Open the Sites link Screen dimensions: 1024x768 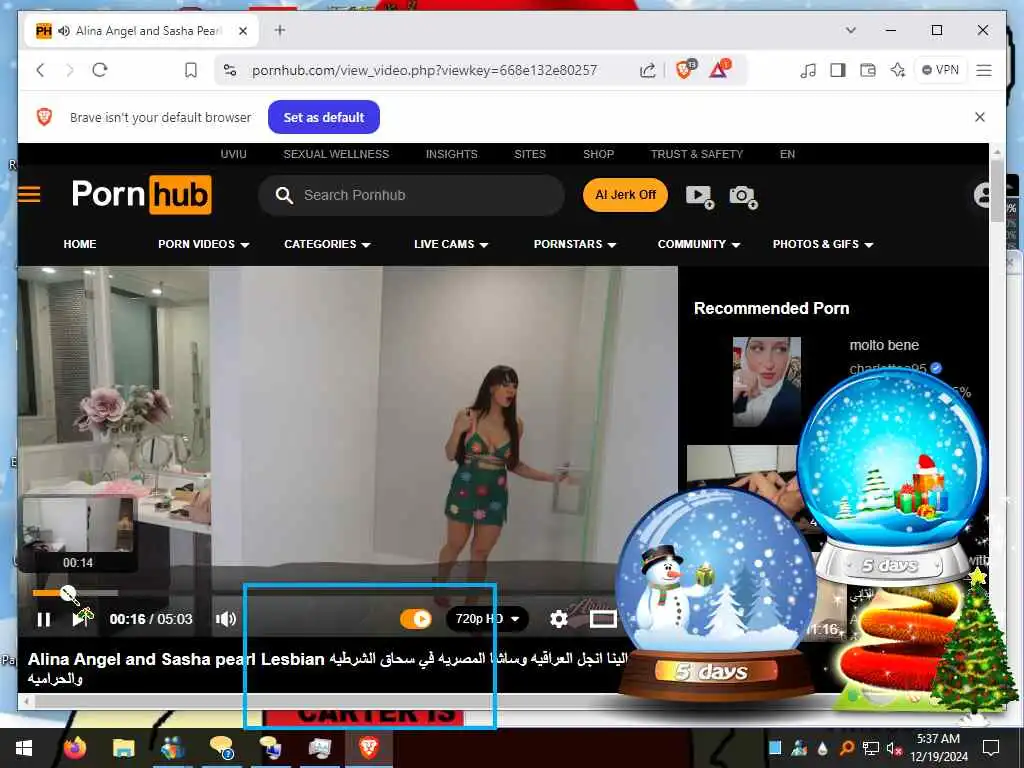[530, 154]
